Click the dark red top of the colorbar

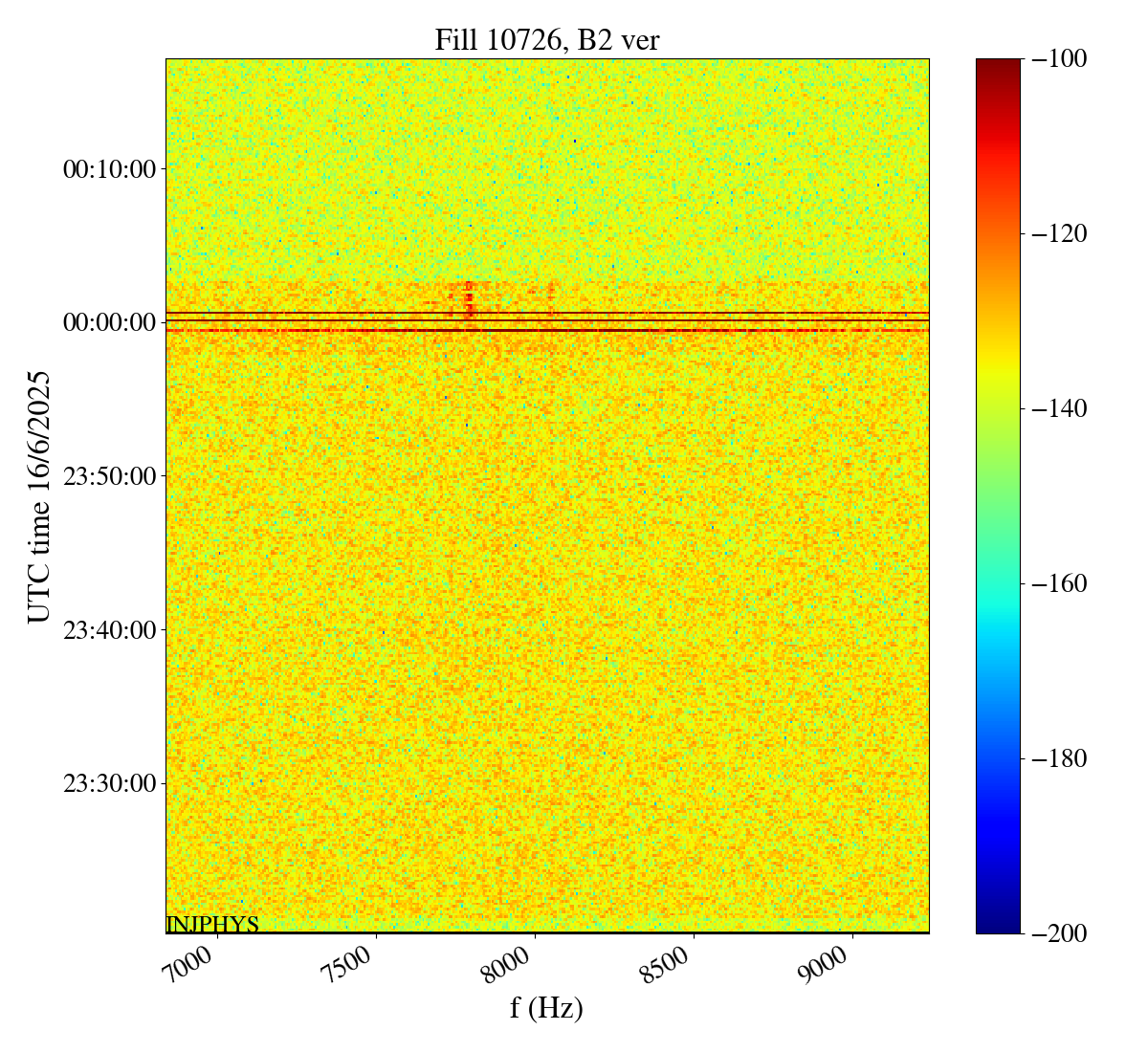tap(998, 65)
